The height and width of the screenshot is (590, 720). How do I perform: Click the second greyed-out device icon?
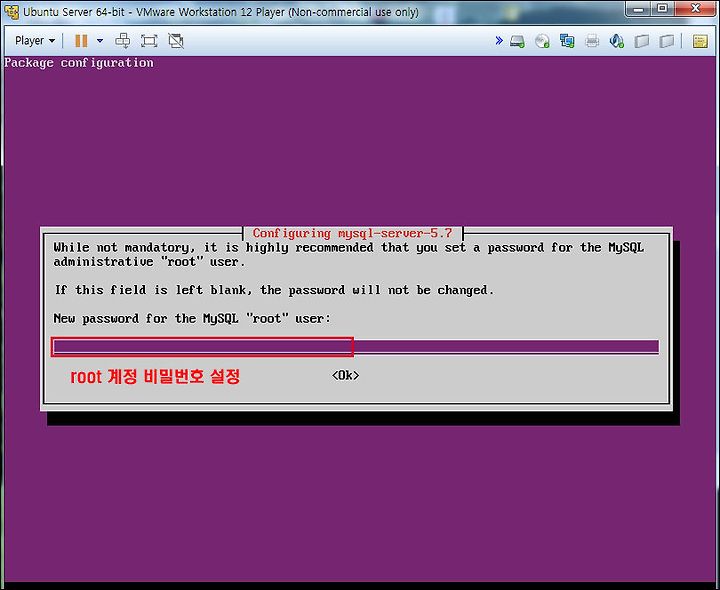pyautogui.click(x=666, y=41)
